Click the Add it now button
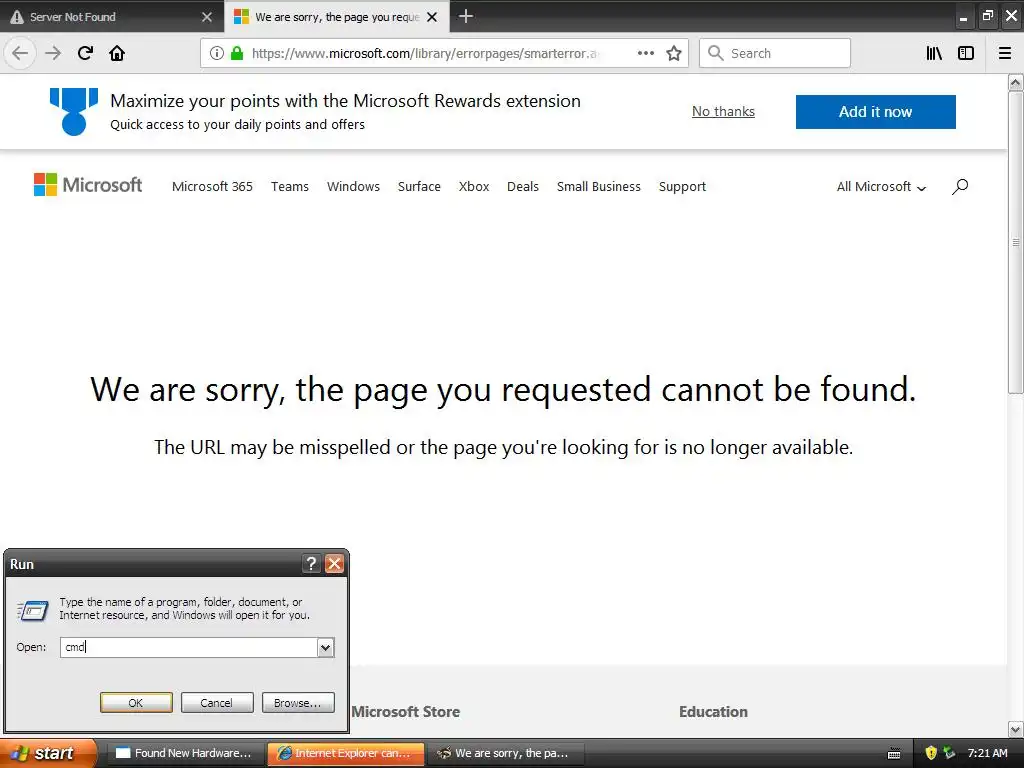This screenshot has width=1024, height=768. coord(875,112)
